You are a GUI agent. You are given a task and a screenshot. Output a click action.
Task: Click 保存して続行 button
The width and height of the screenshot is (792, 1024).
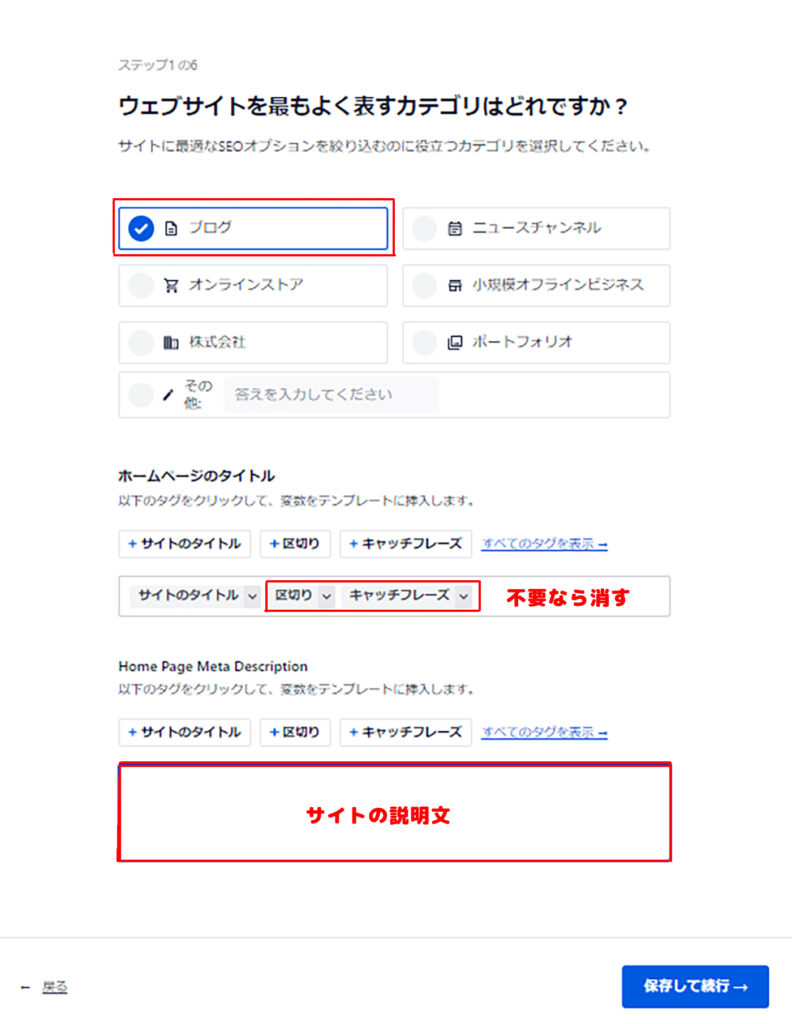click(x=695, y=986)
